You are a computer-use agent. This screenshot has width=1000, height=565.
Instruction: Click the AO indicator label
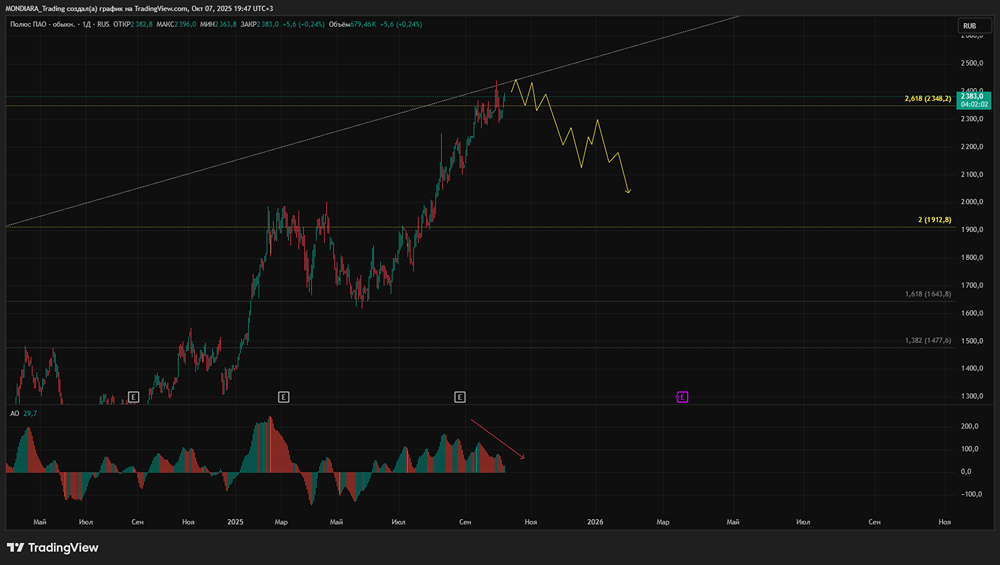(x=15, y=413)
